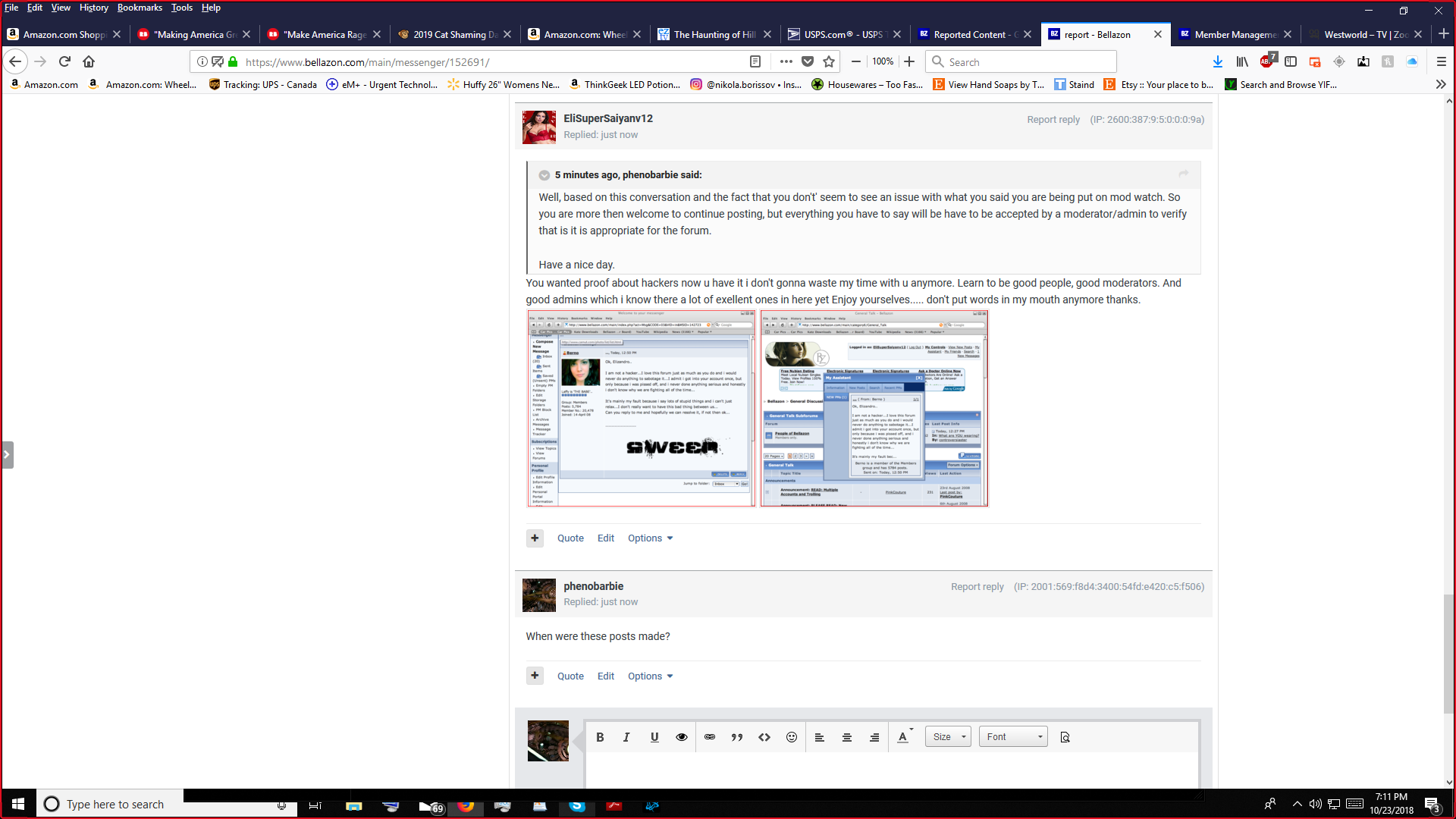Image resolution: width=1456 pixels, height=819 pixels.
Task: Click Report reply on phenobarbie's post
Action: [x=977, y=587]
